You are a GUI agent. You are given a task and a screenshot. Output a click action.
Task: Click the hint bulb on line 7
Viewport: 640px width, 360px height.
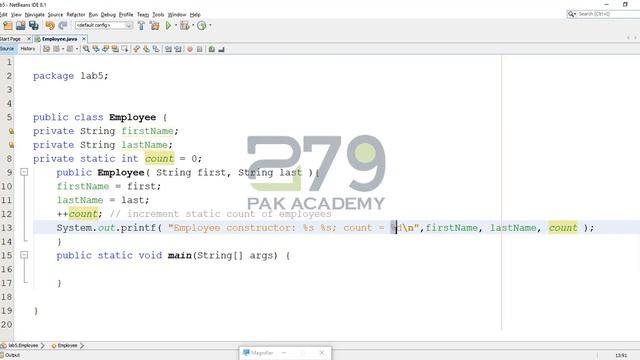point(11,145)
